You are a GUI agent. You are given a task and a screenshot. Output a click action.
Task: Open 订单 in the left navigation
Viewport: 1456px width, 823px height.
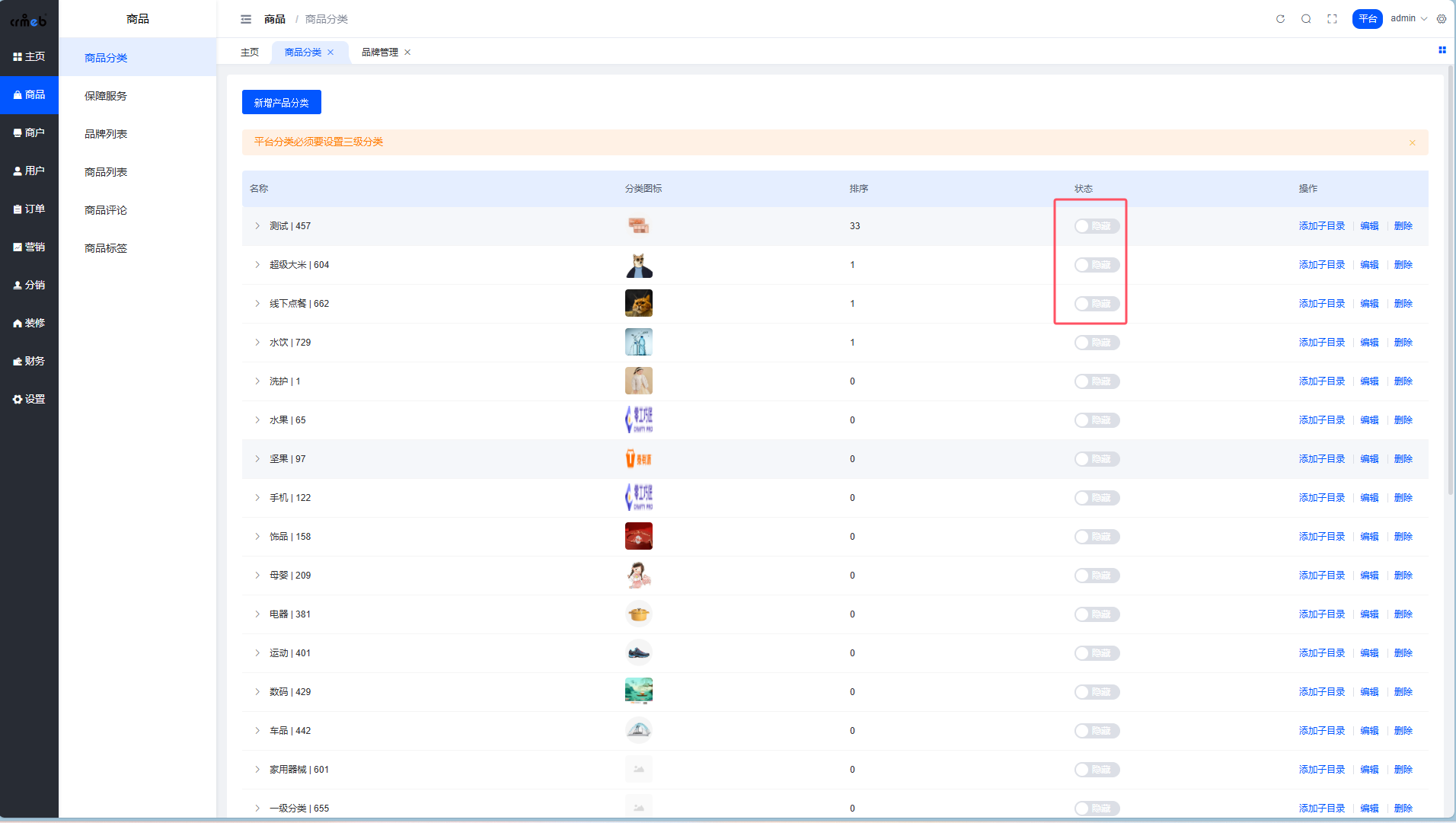coord(29,209)
